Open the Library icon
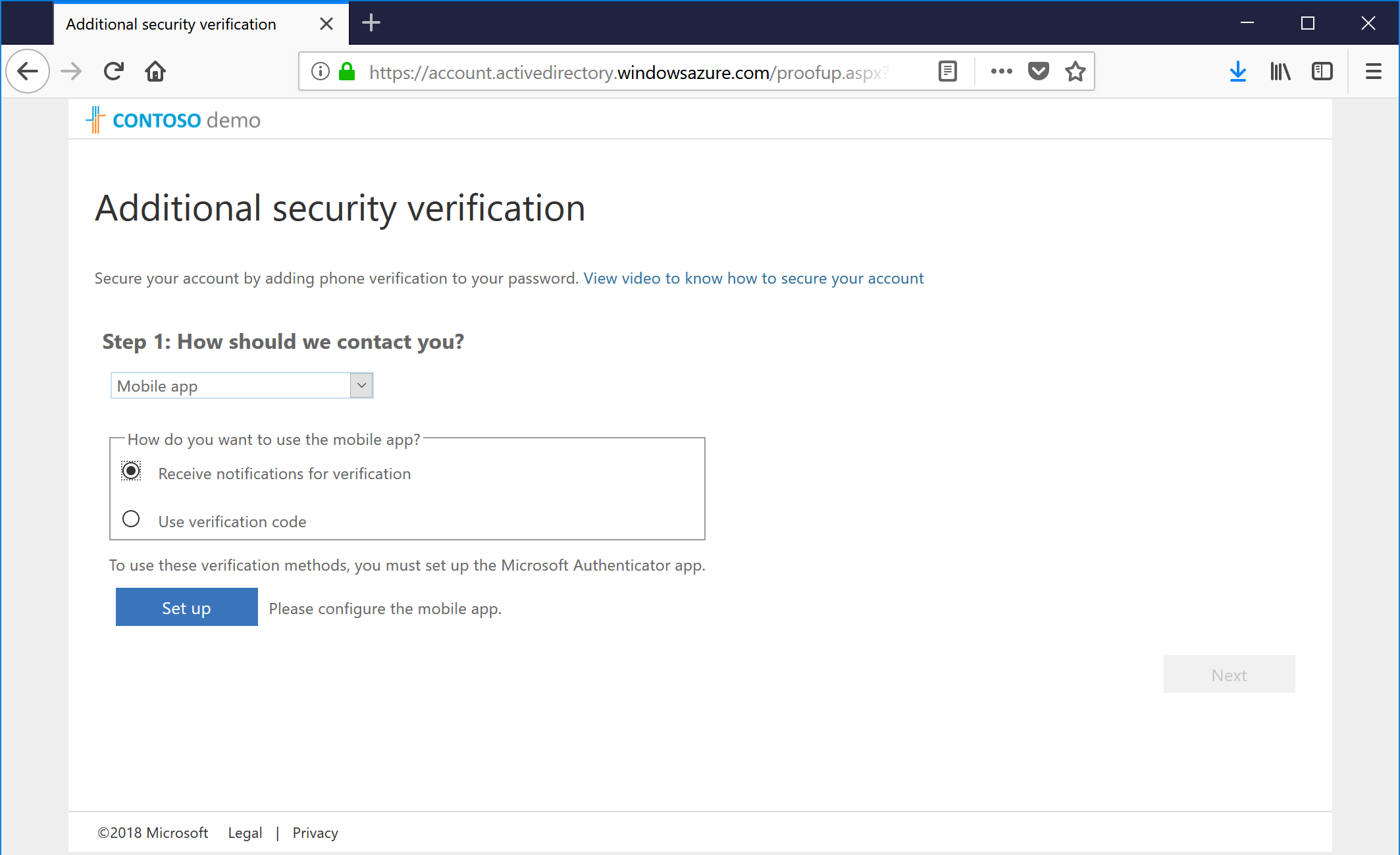The image size is (1400, 855). tap(1280, 71)
